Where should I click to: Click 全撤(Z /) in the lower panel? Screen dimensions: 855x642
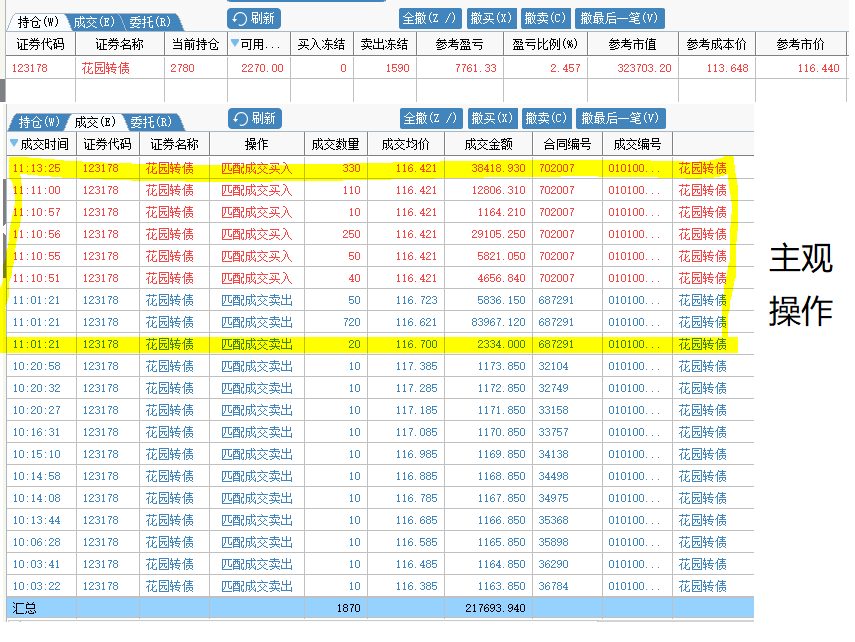(x=431, y=118)
